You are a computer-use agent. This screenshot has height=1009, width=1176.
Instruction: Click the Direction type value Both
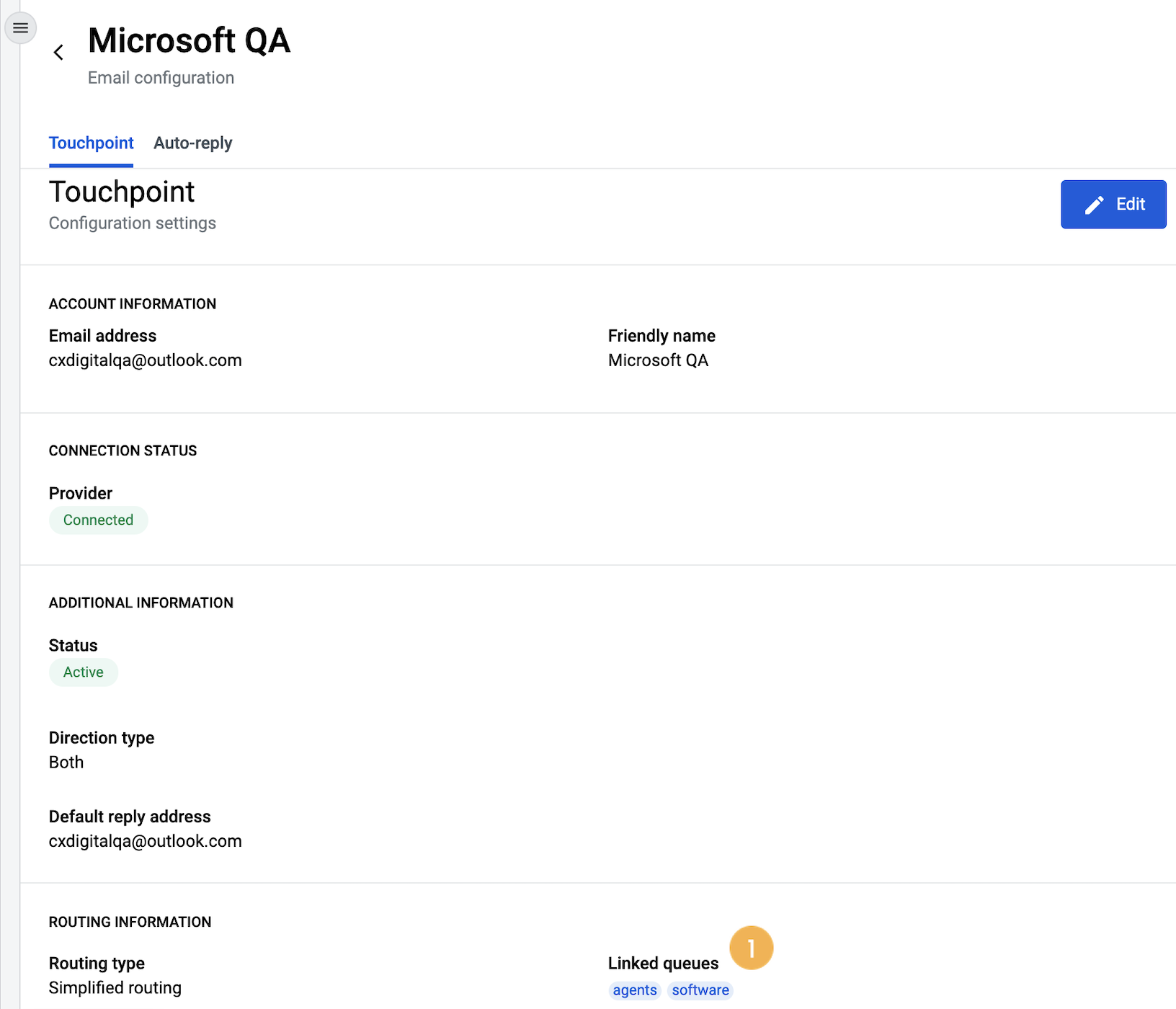point(66,763)
